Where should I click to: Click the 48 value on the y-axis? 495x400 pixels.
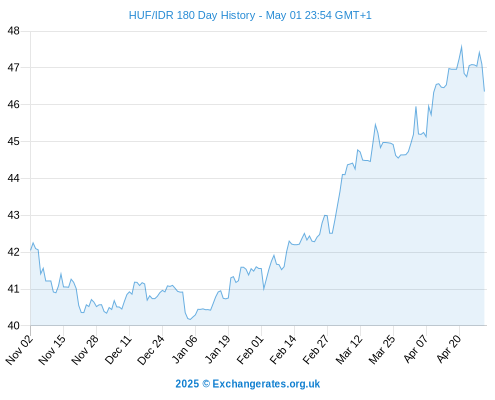[14, 31]
